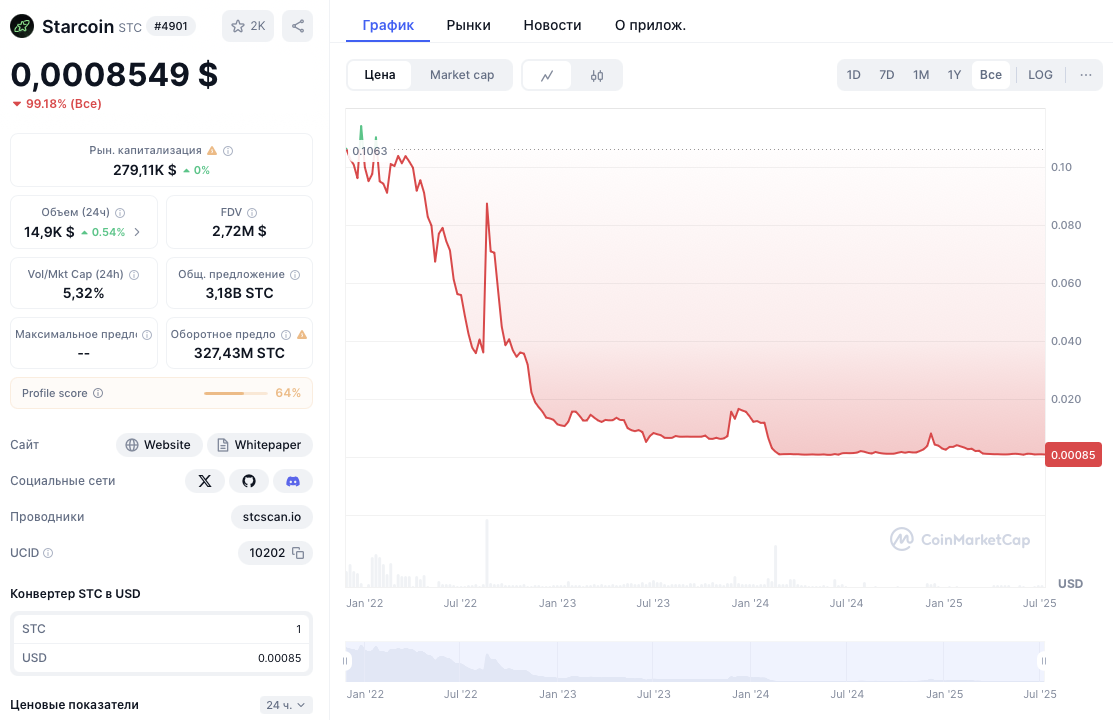Open the 24 ч. period dropdown
The width and height of the screenshot is (1113, 720).
(285, 705)
